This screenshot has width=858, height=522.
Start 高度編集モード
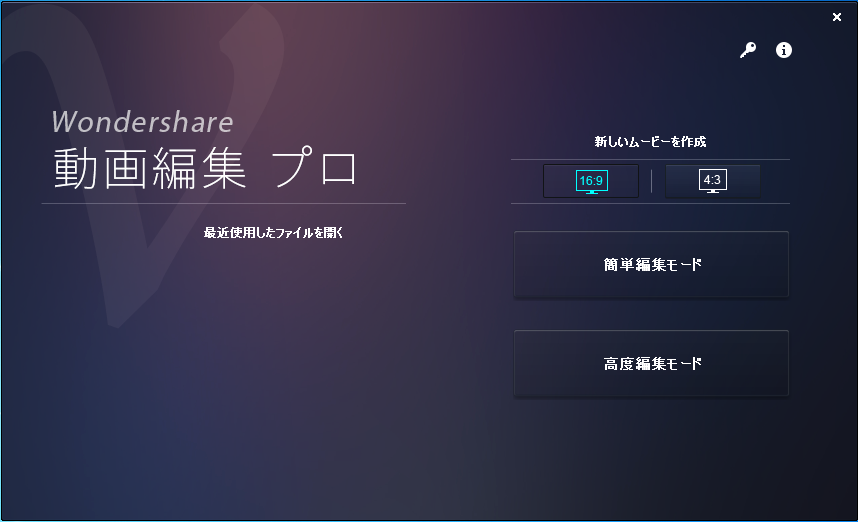(651, 363)
